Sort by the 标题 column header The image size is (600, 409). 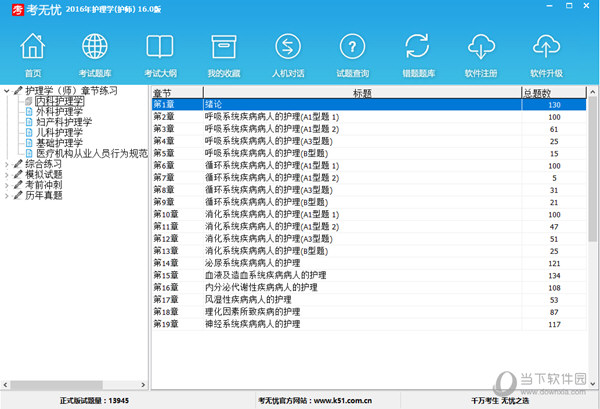pos(362,93)
